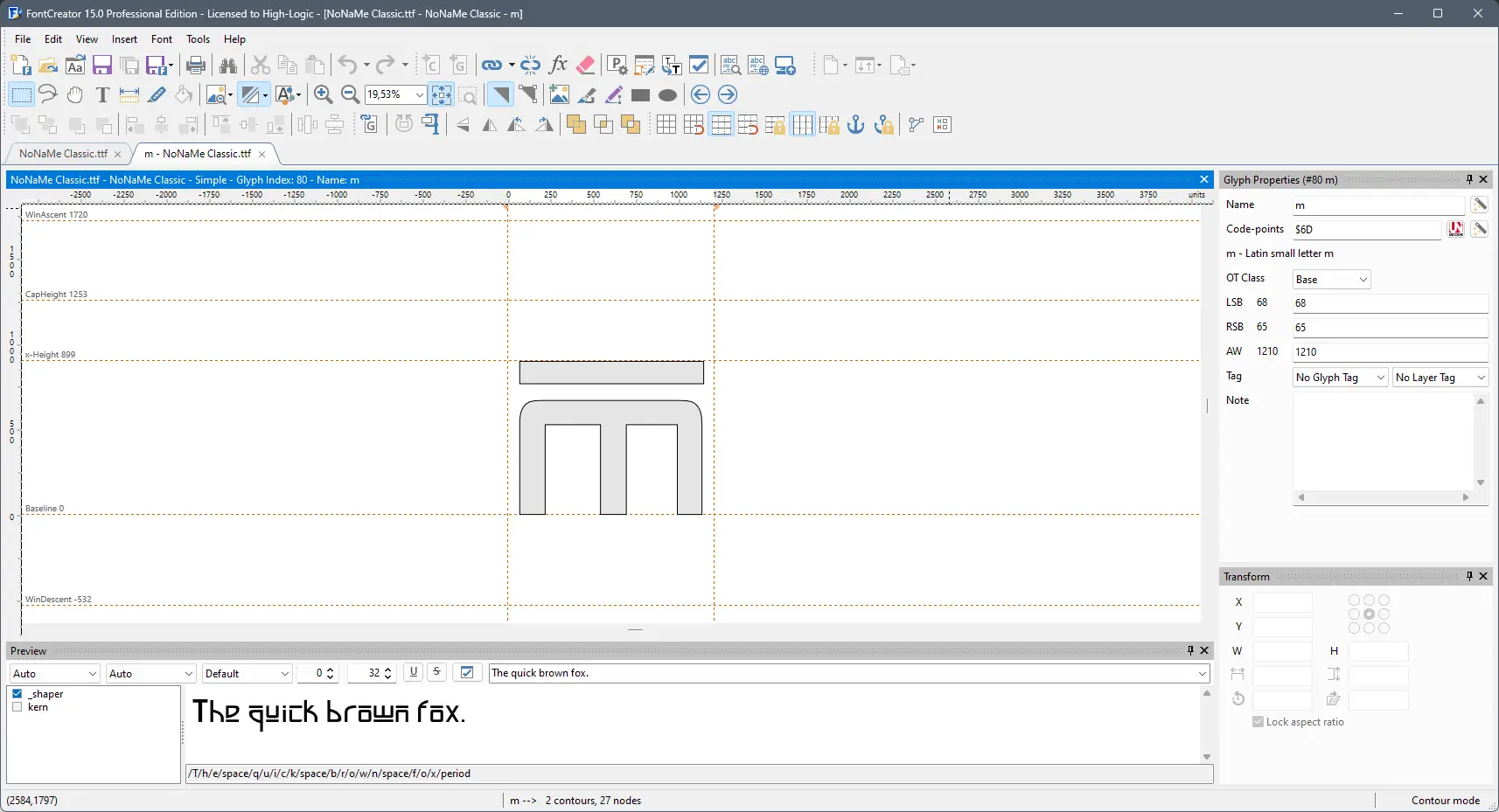The image size is (1499, 812).
Task: Zoom out with the magnifier minus icon
Action: coord(350,94)
